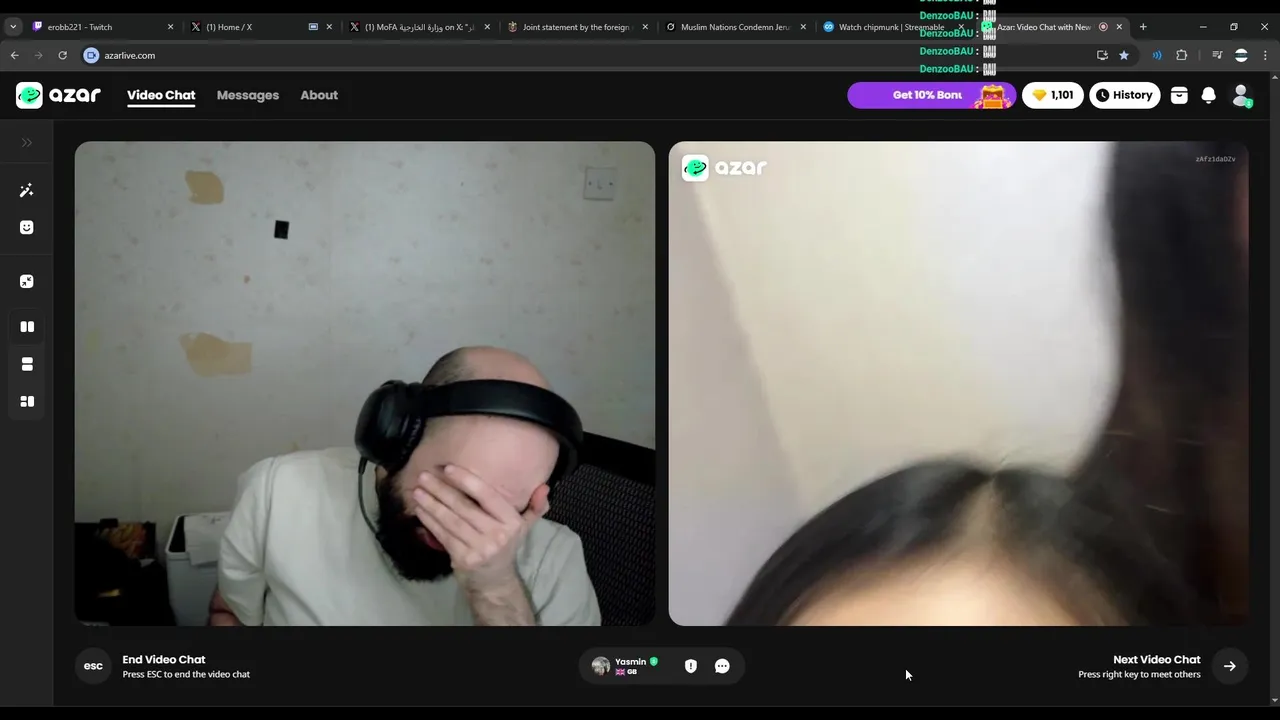This screenshot has width=1280, height=720.
Task: Select the asymmetric split video layout
Action: [27, 401]
